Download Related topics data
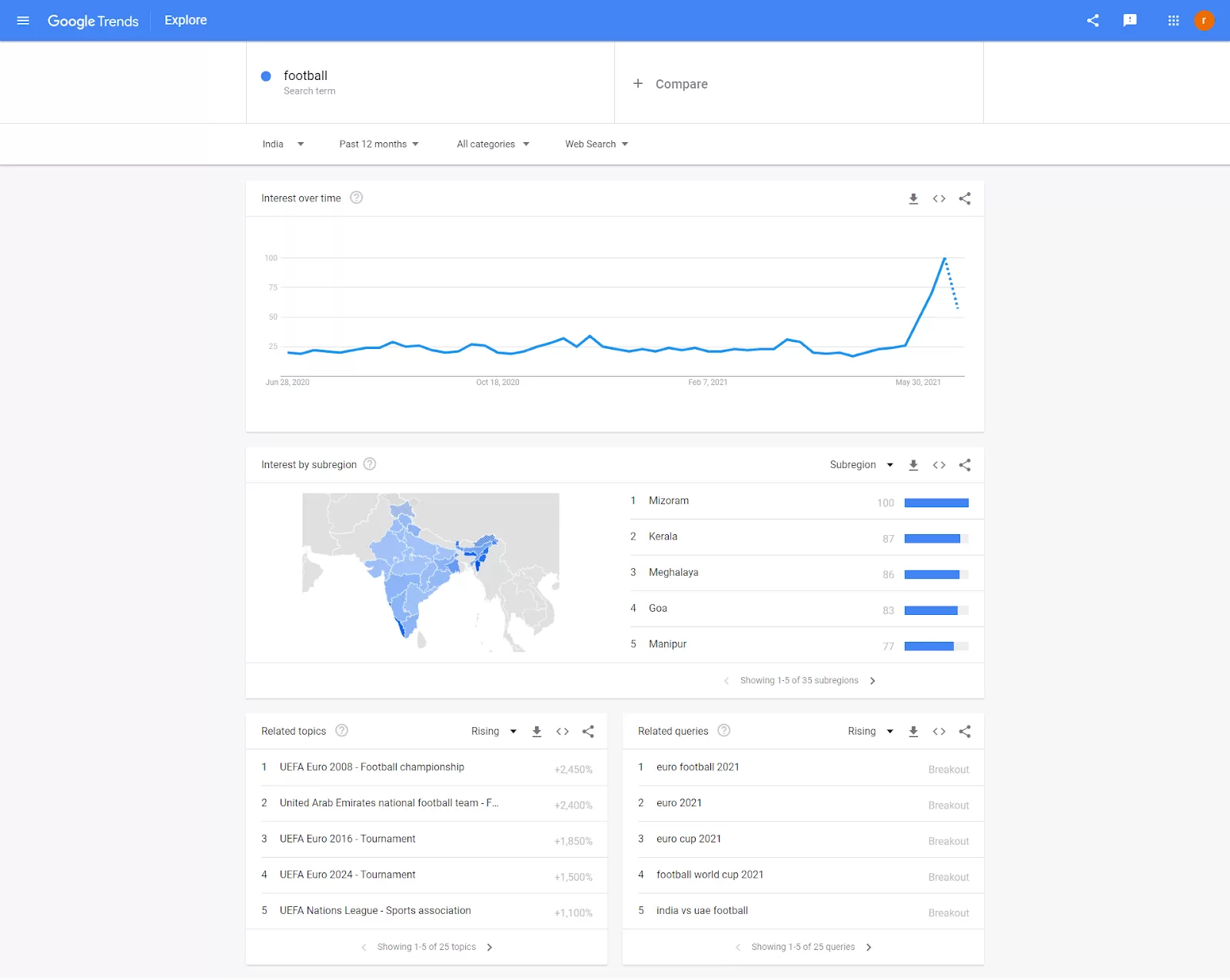Screen dimensions: 1230x980 point(537,732)
